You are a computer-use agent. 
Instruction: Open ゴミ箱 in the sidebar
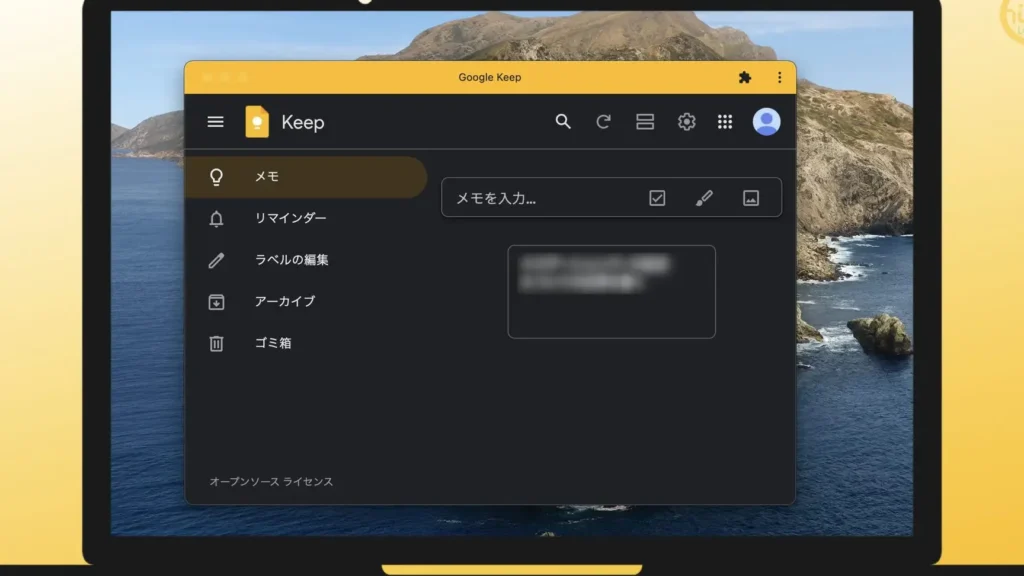306,343
